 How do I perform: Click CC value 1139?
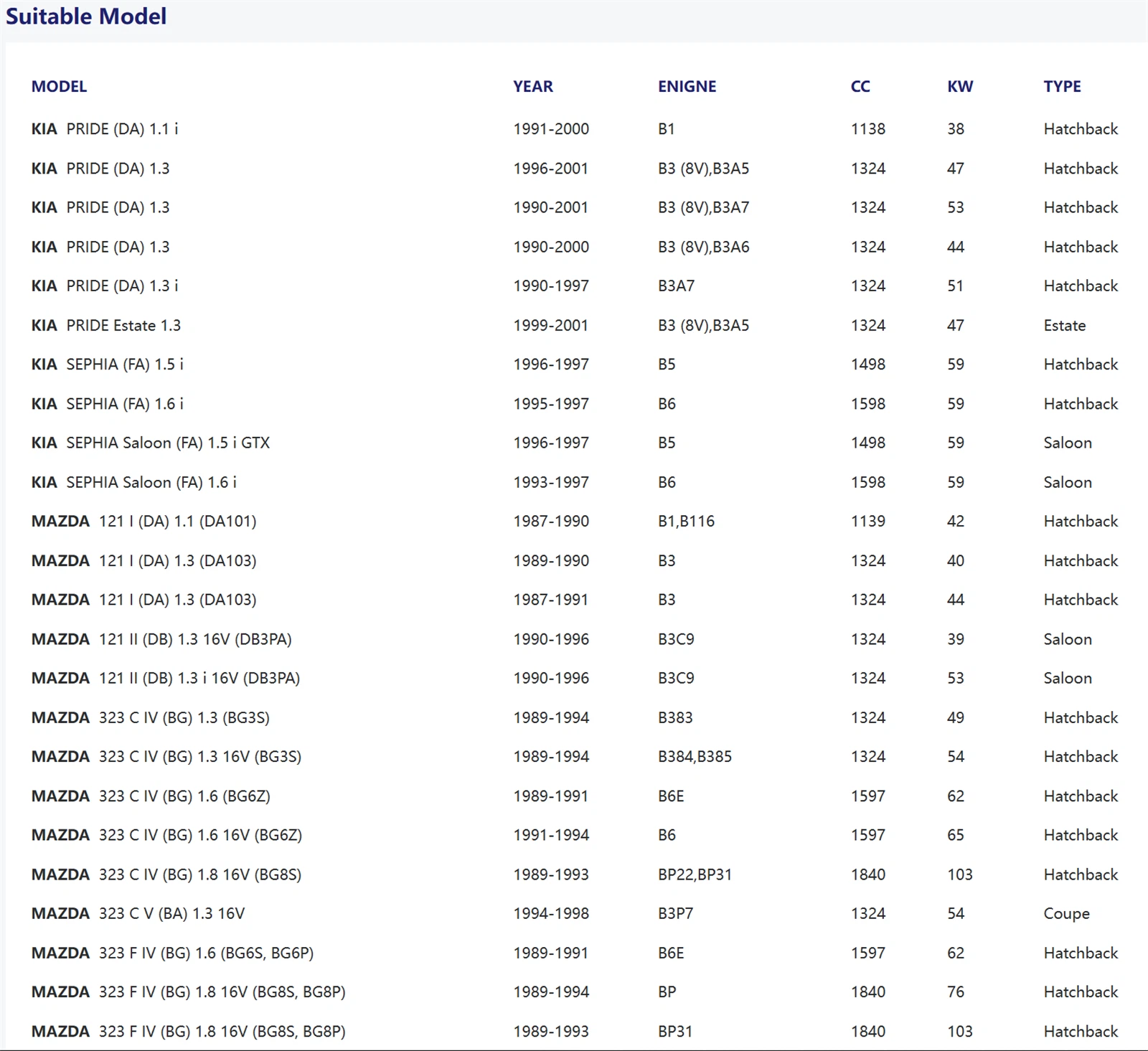tap(868, 521)
